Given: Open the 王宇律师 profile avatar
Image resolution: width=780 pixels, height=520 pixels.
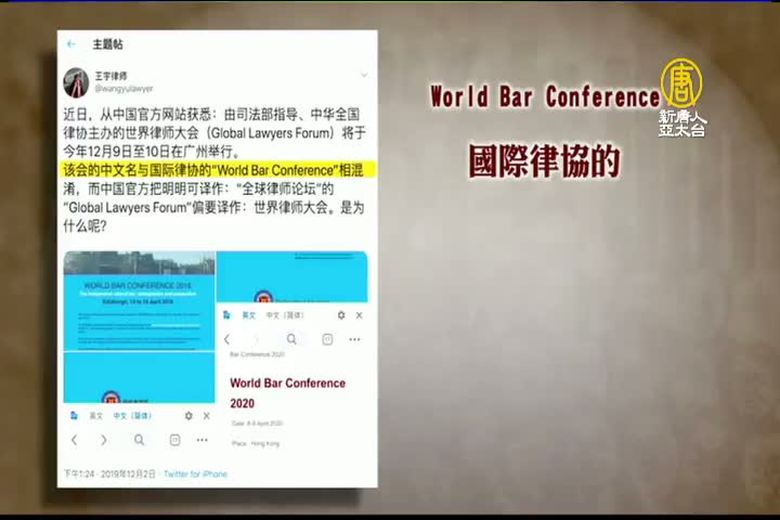Looking at the screenshot, I should point(76,82).
